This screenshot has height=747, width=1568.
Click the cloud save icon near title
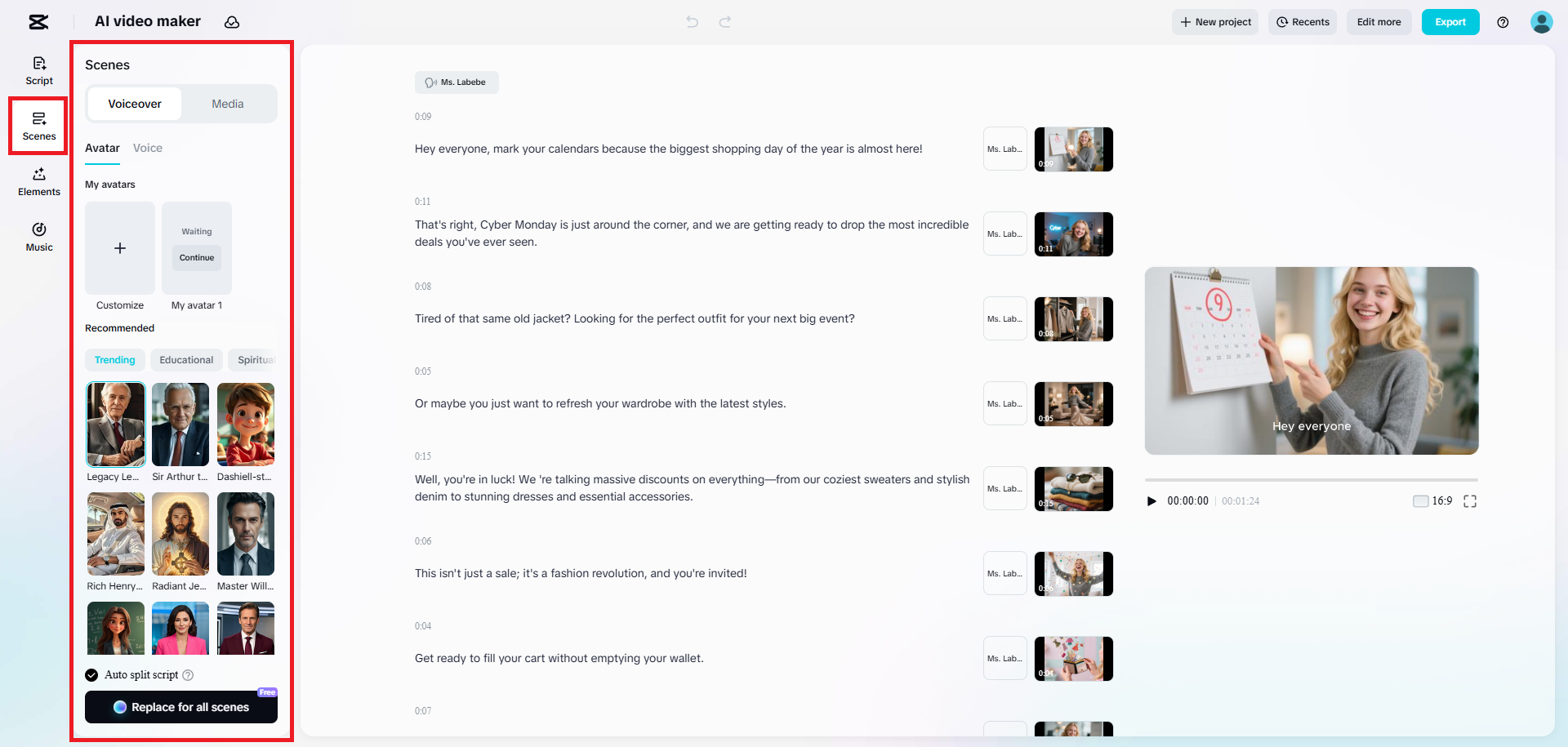[232, 22]
